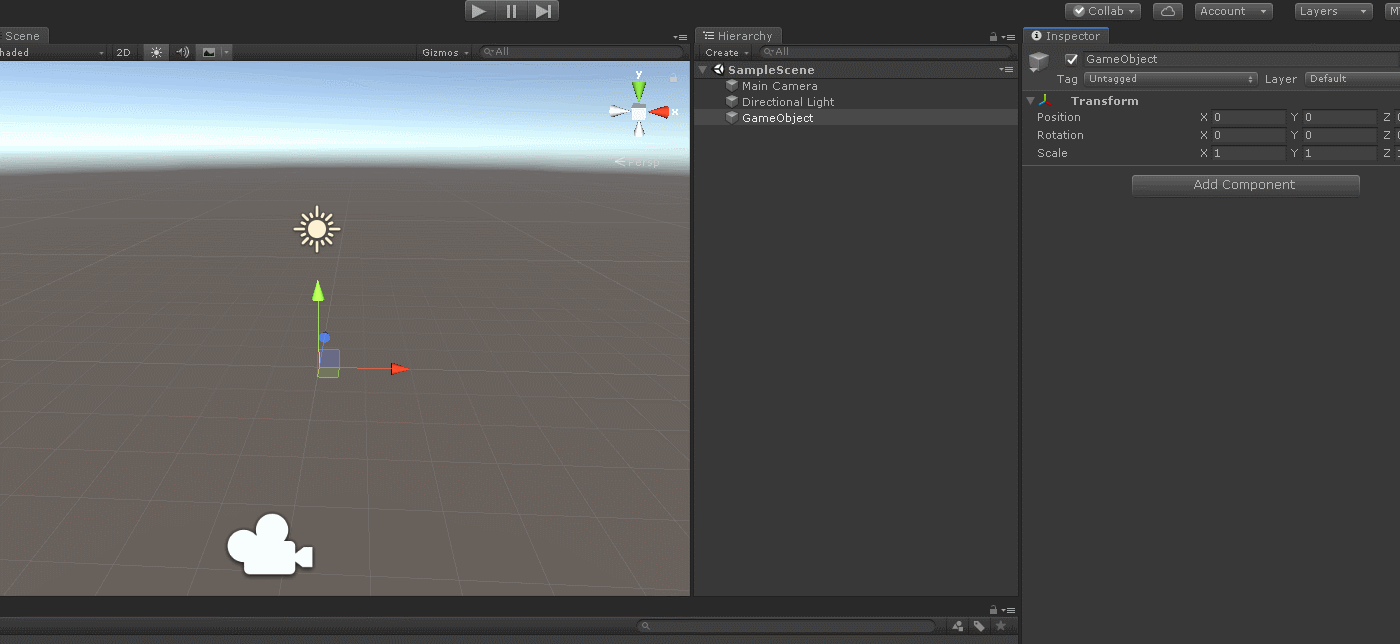Collapse the SampleScene hierarchy
This screenshot has height=644, width=1400.
click(x=702, y=69)
